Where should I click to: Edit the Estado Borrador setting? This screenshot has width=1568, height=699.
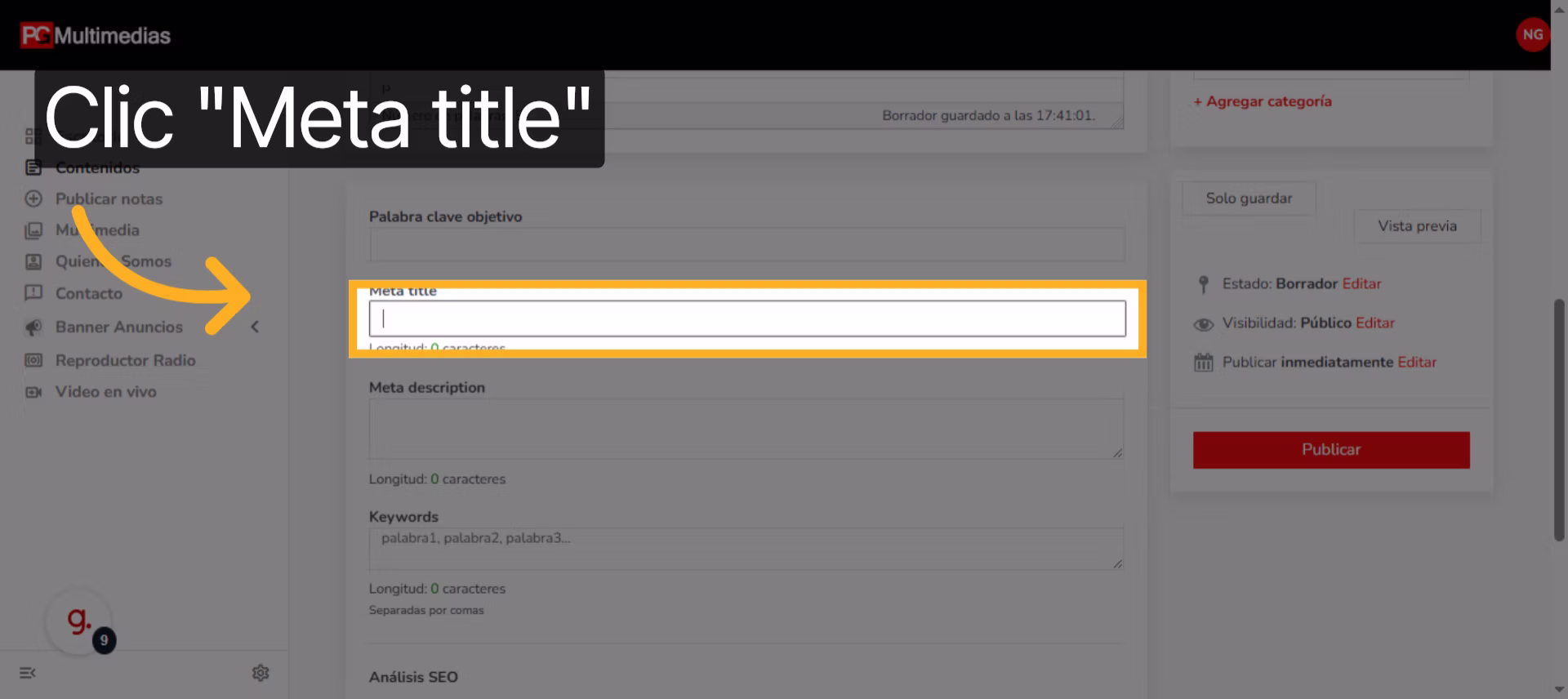click(1361, 283)
